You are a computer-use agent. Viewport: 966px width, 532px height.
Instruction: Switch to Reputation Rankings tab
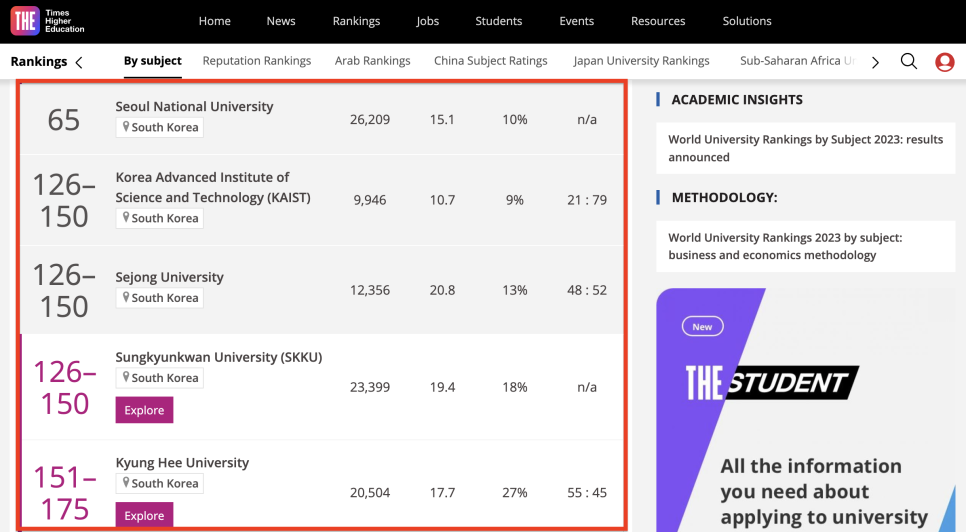[257, 61]
